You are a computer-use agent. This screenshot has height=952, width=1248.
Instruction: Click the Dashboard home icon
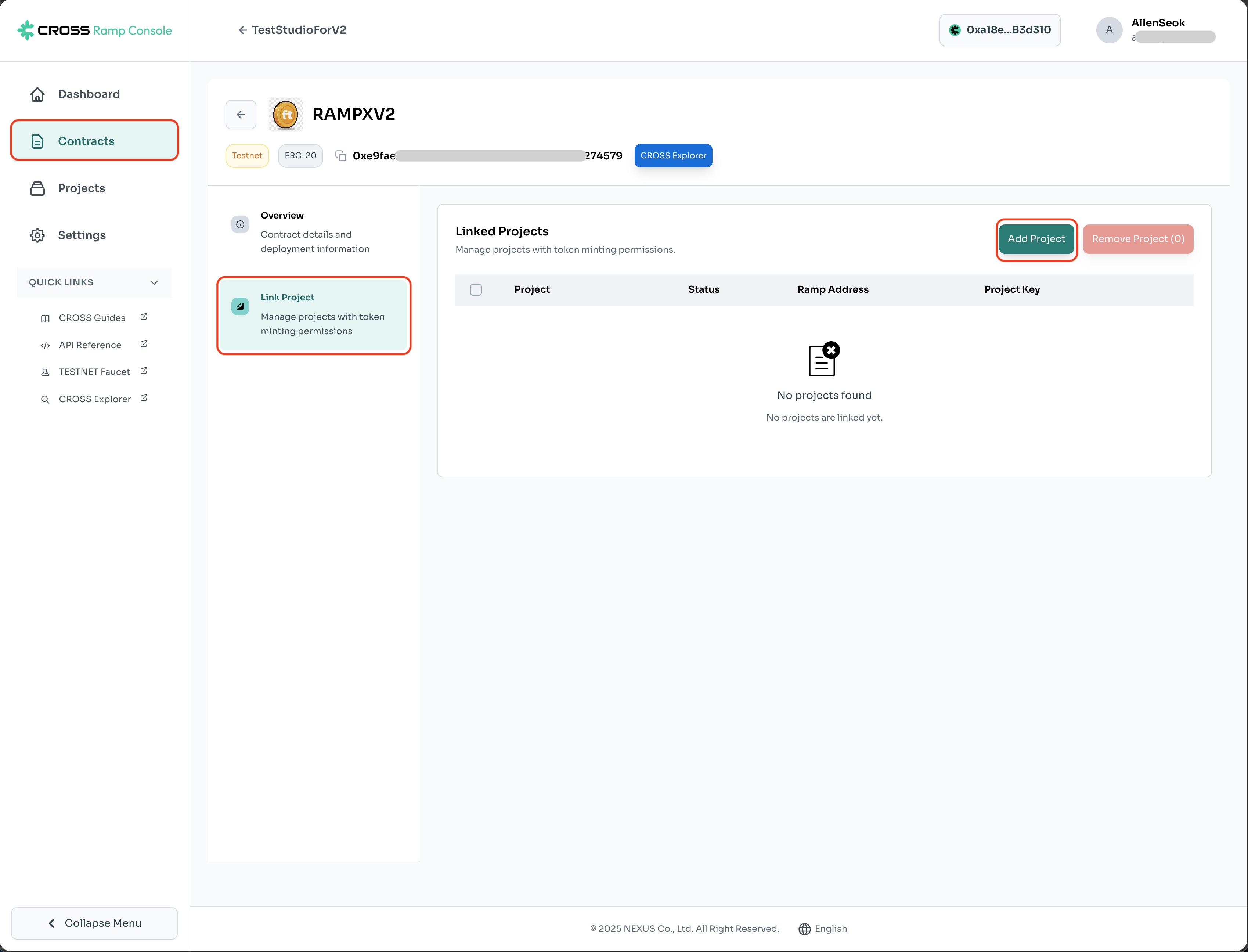click(x=37, y=94)
